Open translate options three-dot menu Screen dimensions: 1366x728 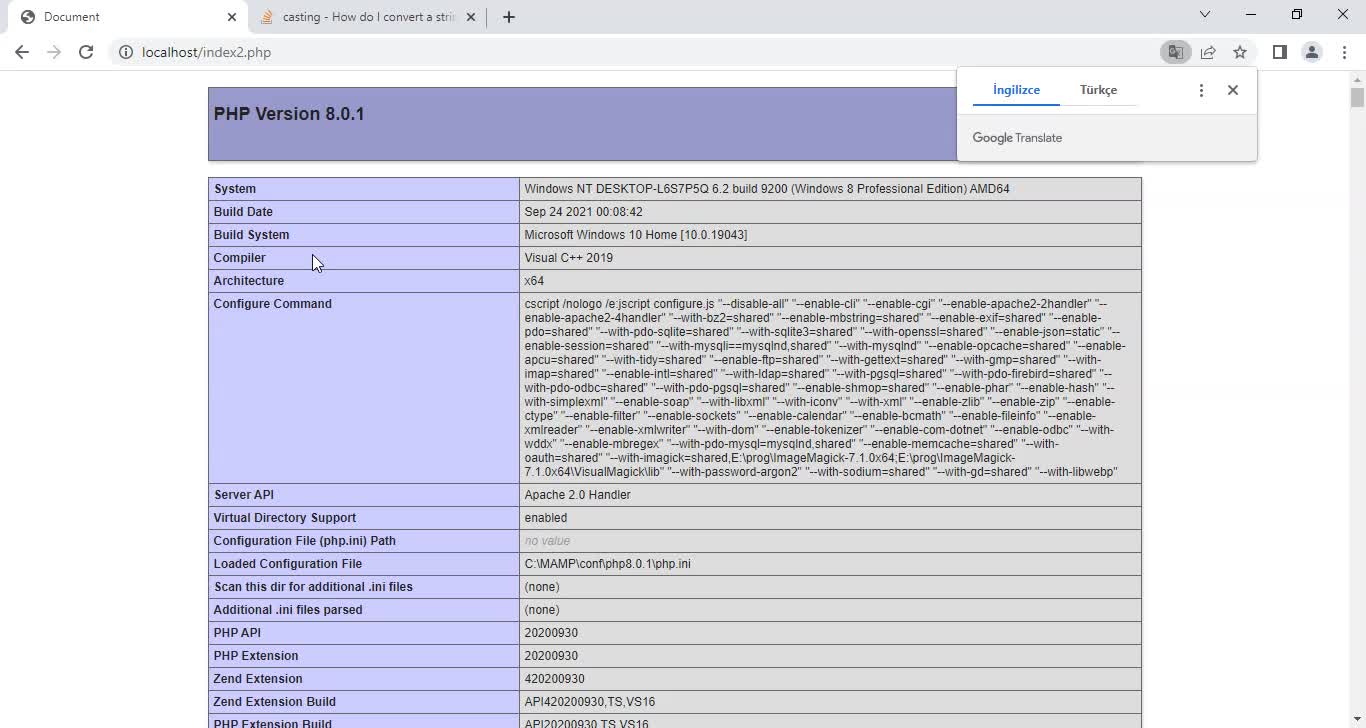[x=1201, y=90]
